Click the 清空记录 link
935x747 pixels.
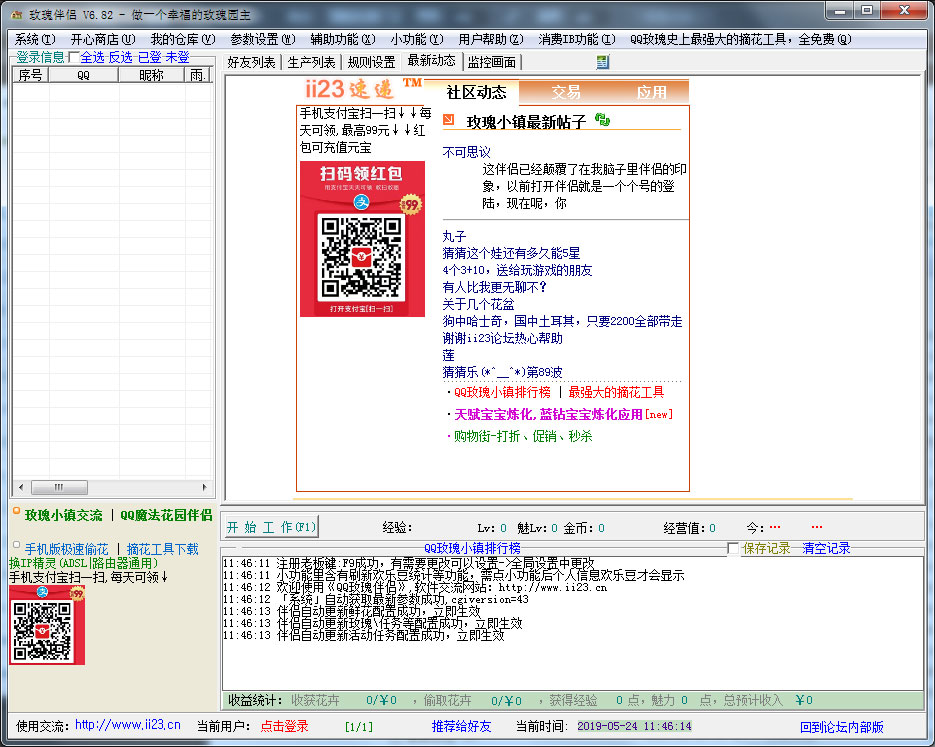pyautogui.click(x=827, y=548)
